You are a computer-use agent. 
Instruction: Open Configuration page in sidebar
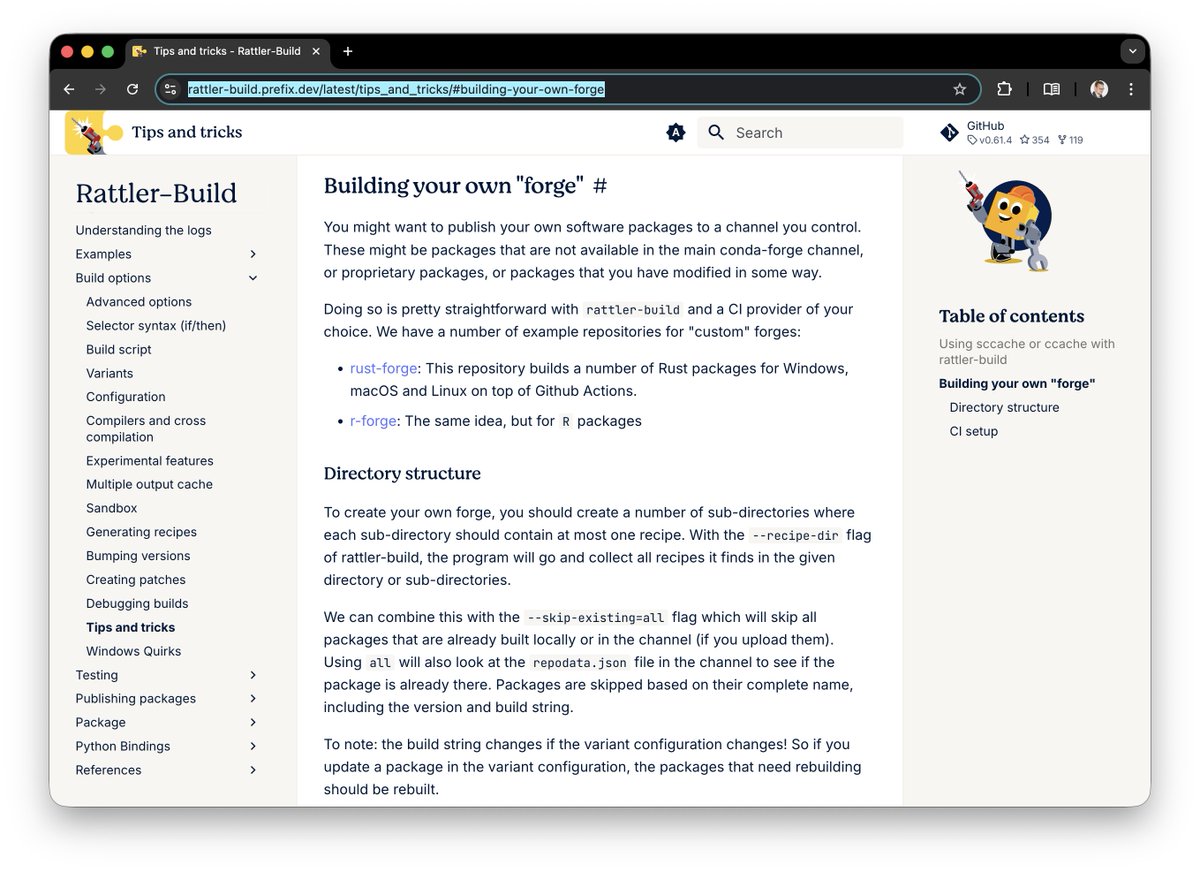coord(126,397)
